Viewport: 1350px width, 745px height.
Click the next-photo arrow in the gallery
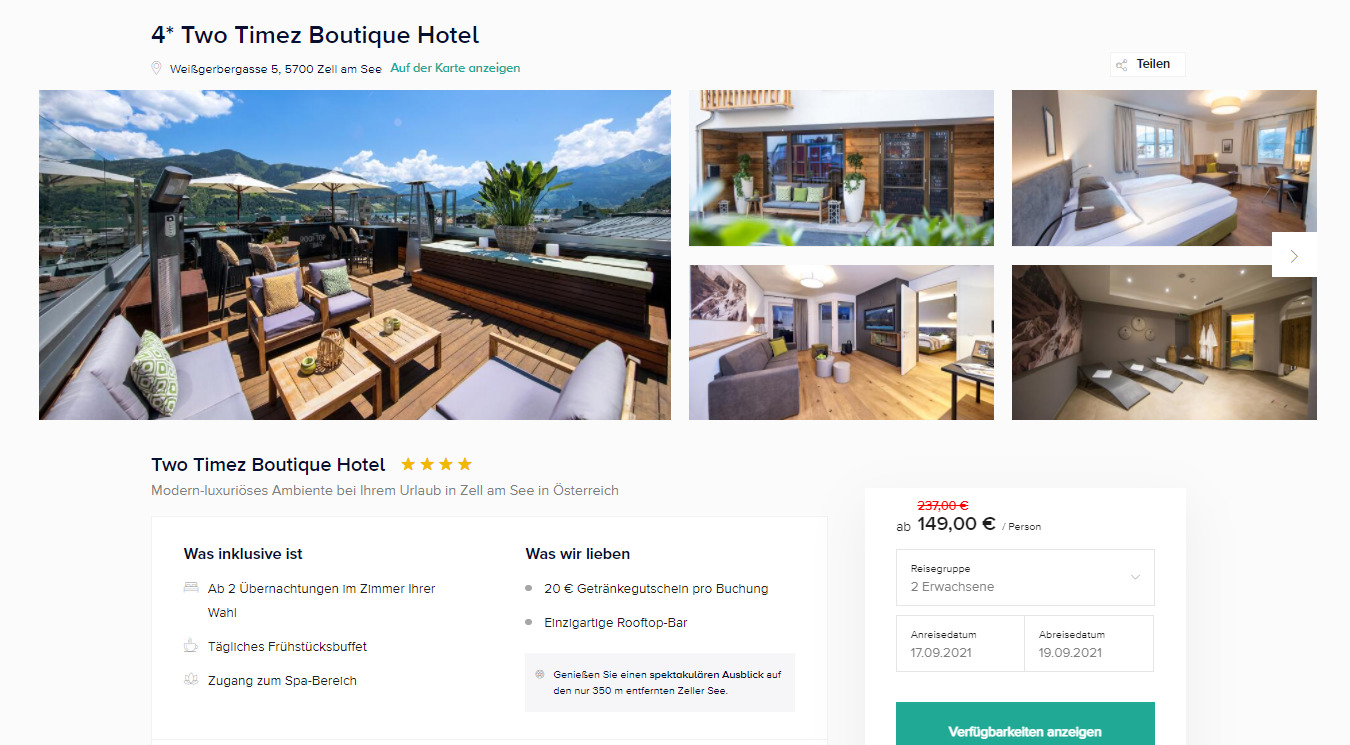pos(1294,255)
